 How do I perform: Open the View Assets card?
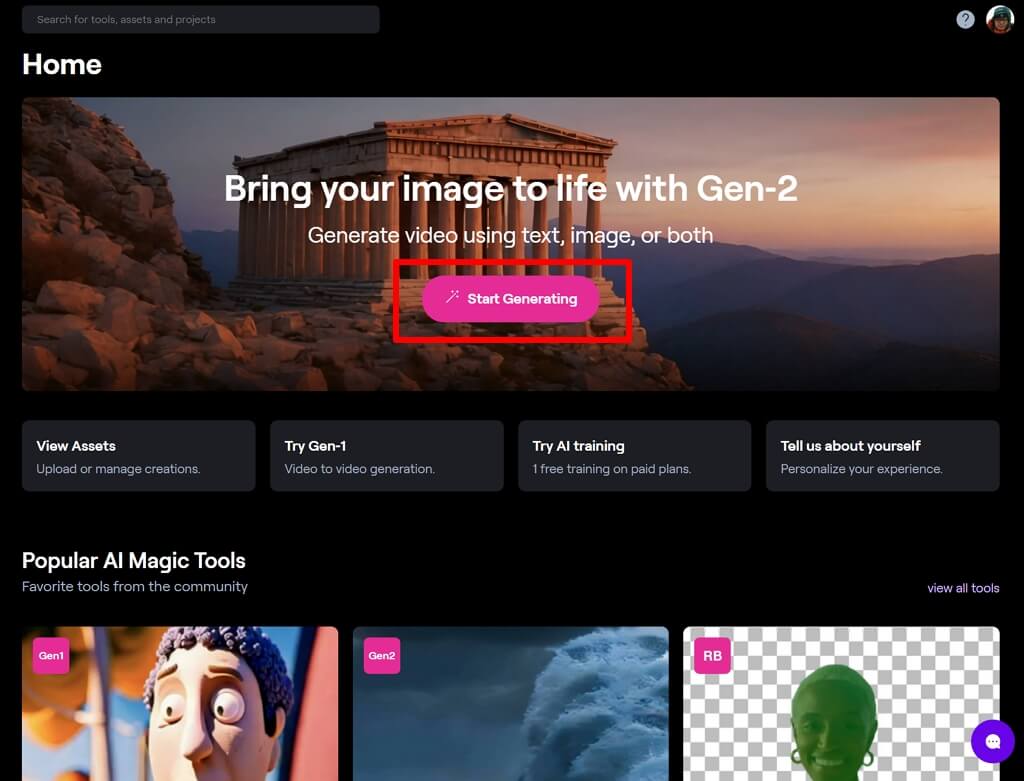coord(138,456)
